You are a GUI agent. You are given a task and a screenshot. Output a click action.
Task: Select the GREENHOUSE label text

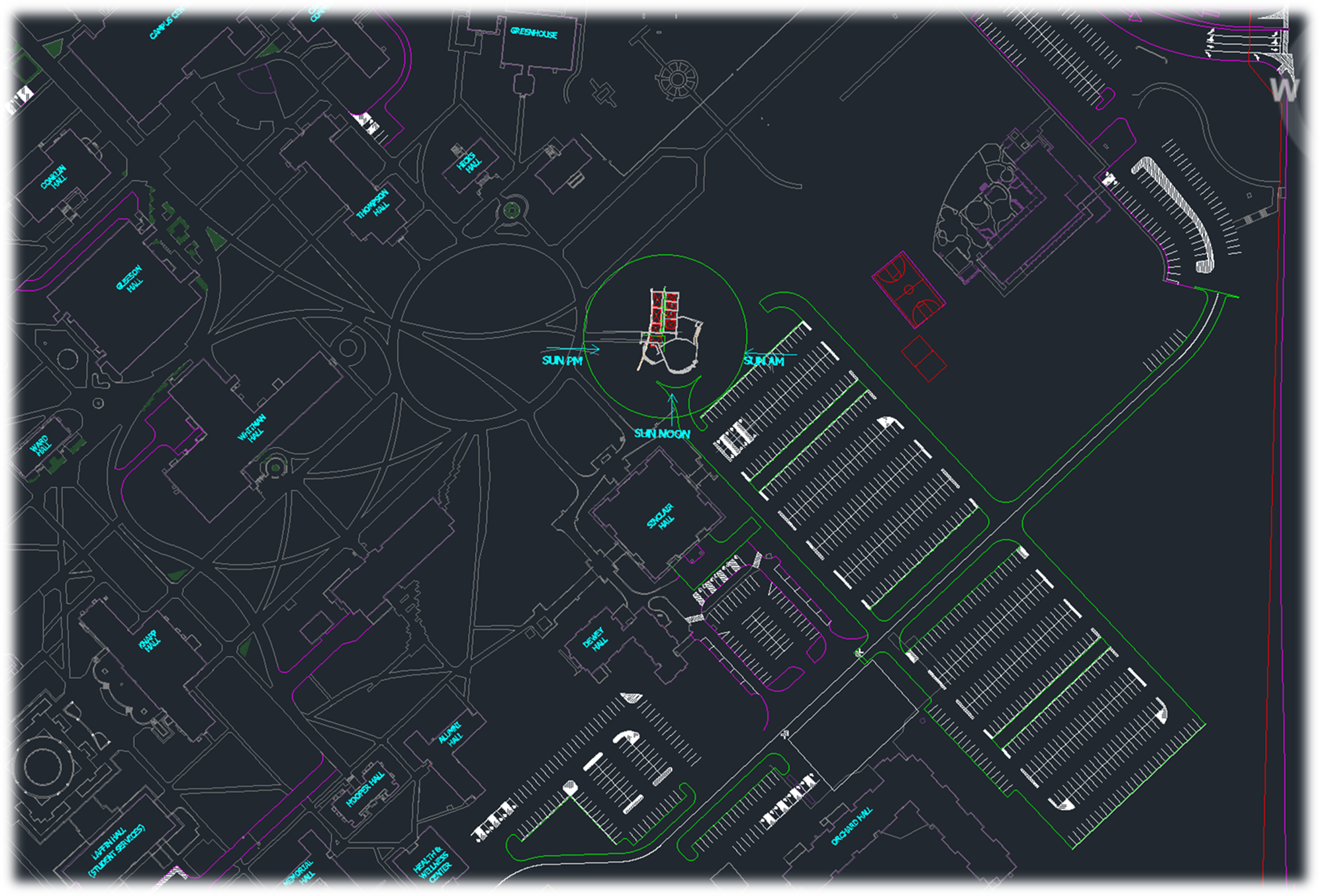click(x=534, y=32)
